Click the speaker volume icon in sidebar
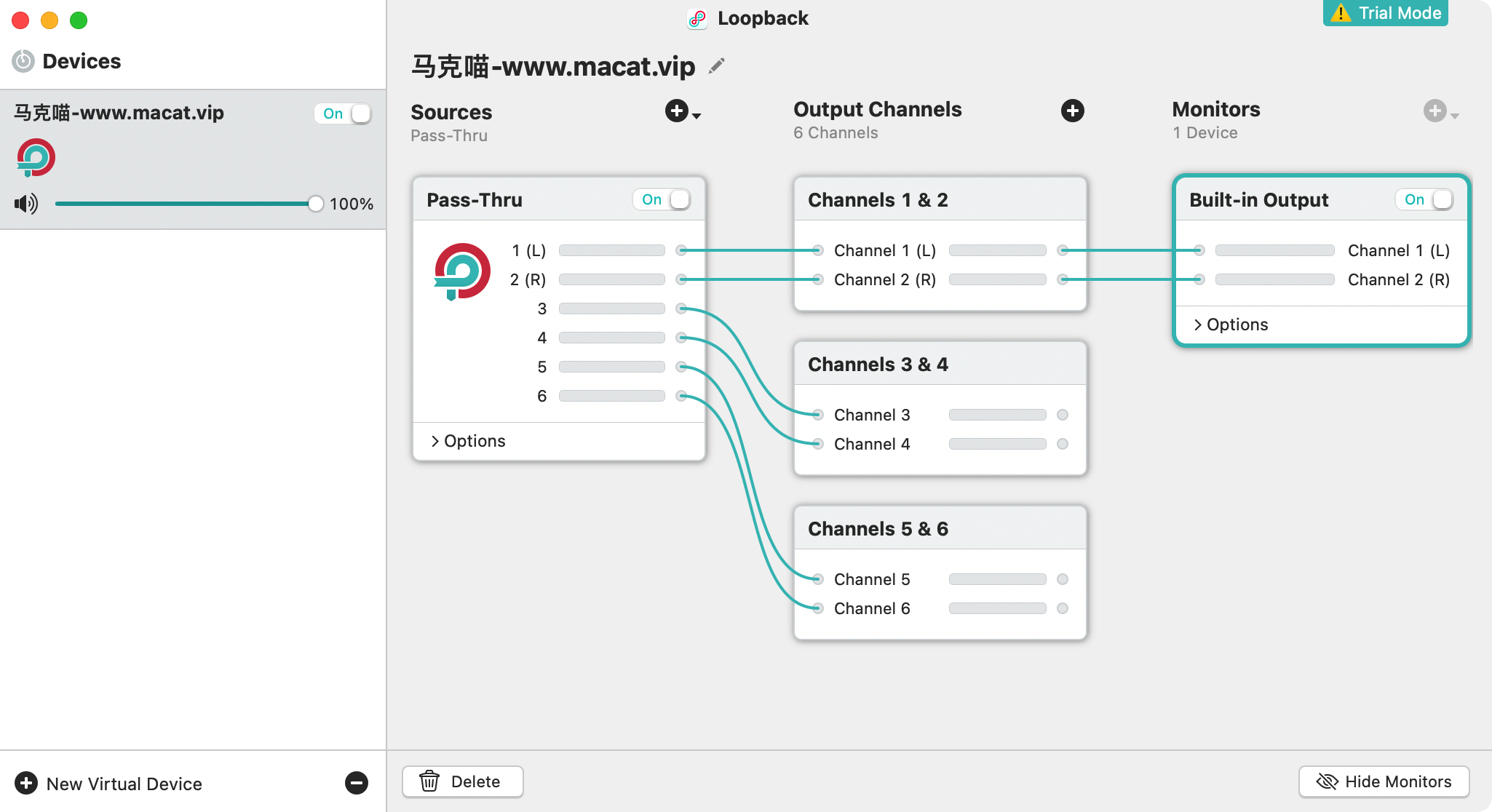This screenshot has width=1492, height=812. (26, 204)
